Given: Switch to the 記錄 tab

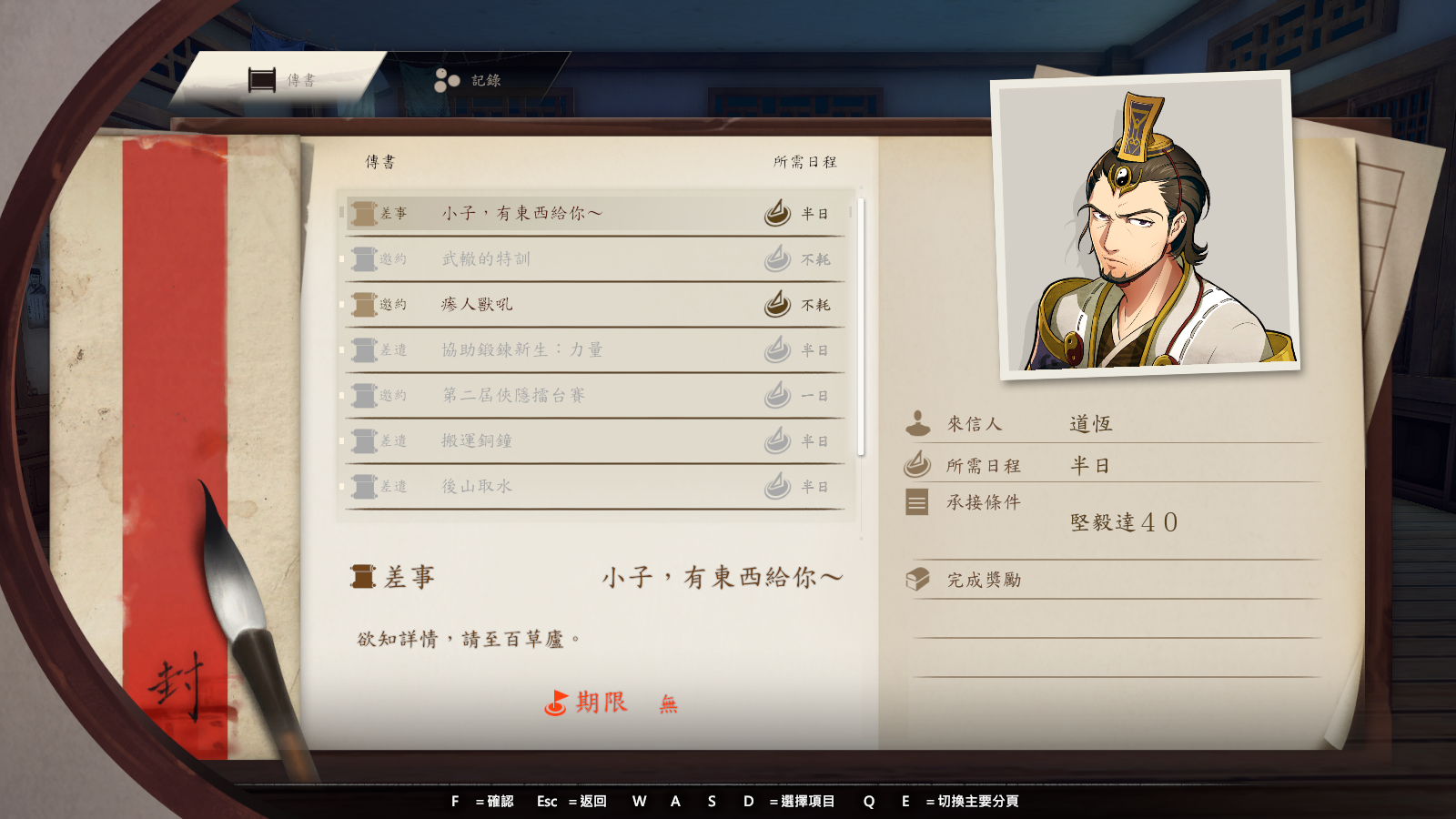Looking at the screenshot, I should (468, 80).
